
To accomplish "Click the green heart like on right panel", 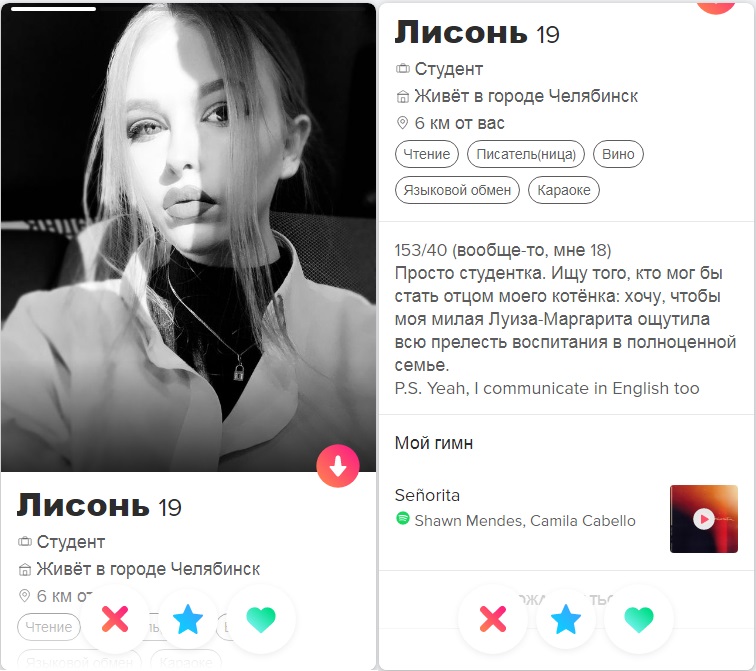I will click(639, 619).
